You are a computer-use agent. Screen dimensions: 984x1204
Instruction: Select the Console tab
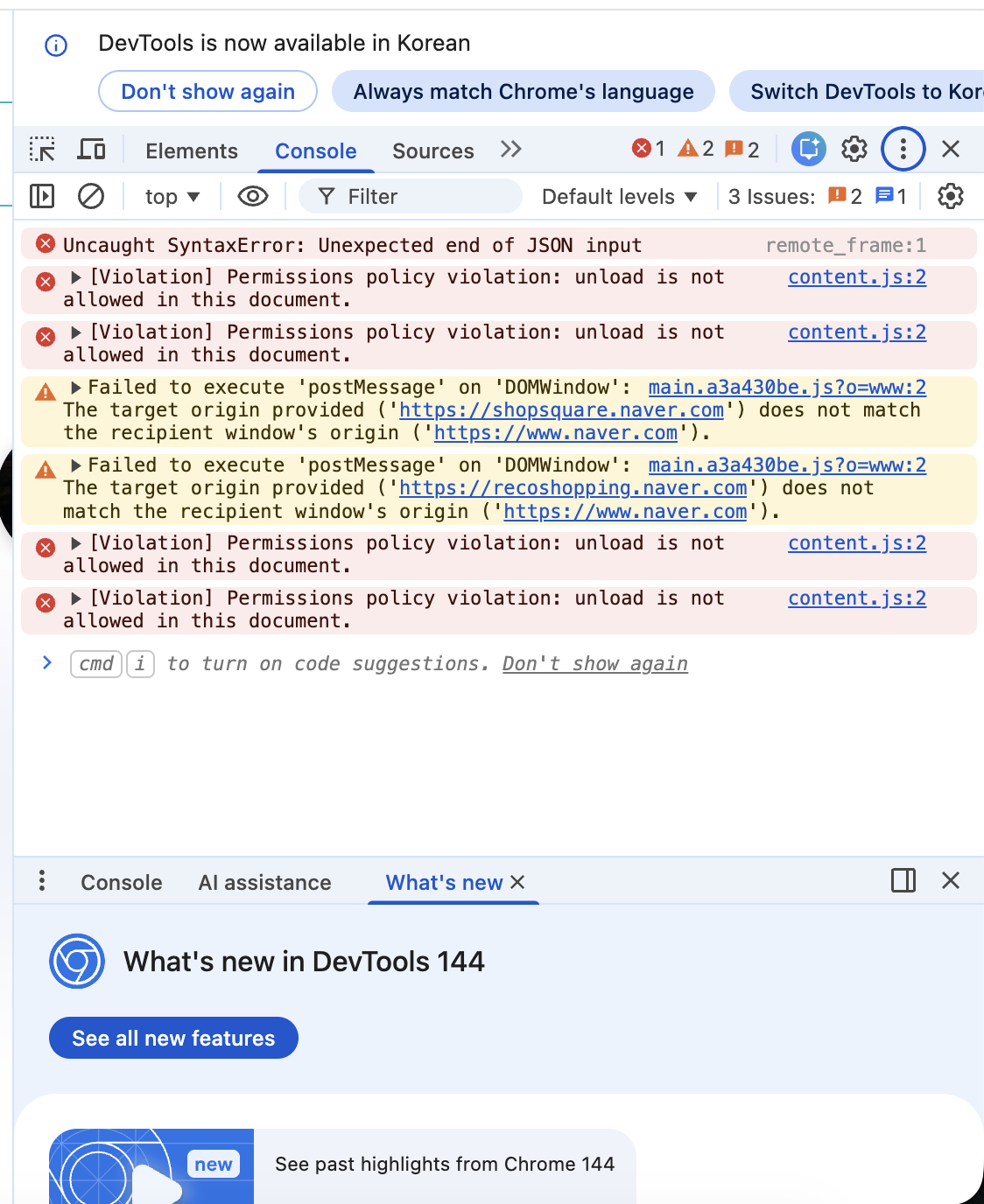[316, 151]
